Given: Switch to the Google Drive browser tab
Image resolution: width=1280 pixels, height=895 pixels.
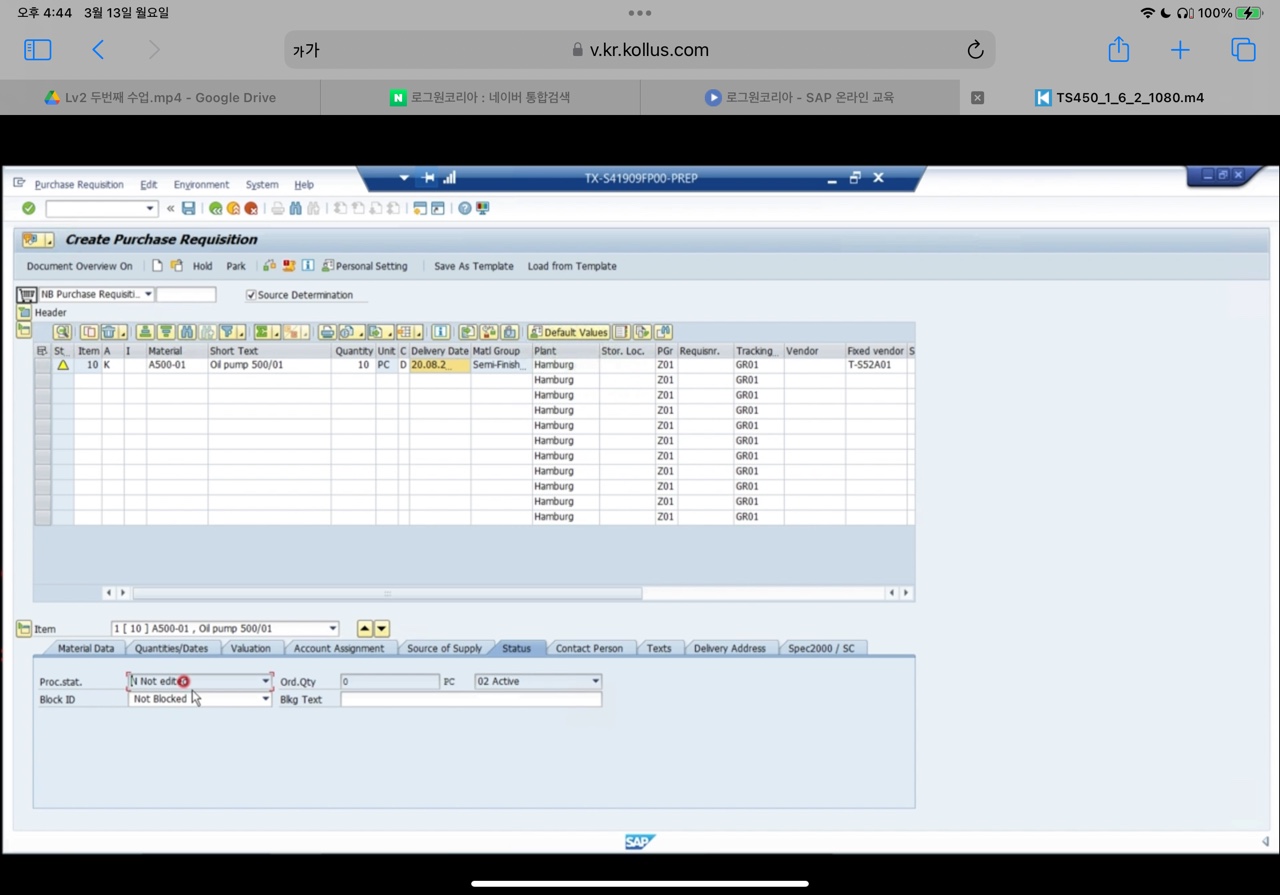Looking at the screenshot, I should coord(160,97).
